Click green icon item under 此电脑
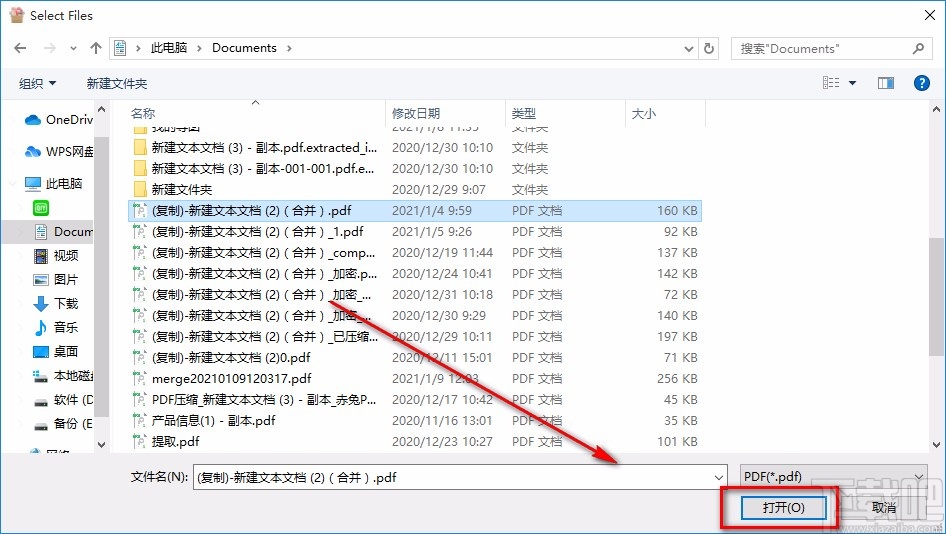 [41, 208]
